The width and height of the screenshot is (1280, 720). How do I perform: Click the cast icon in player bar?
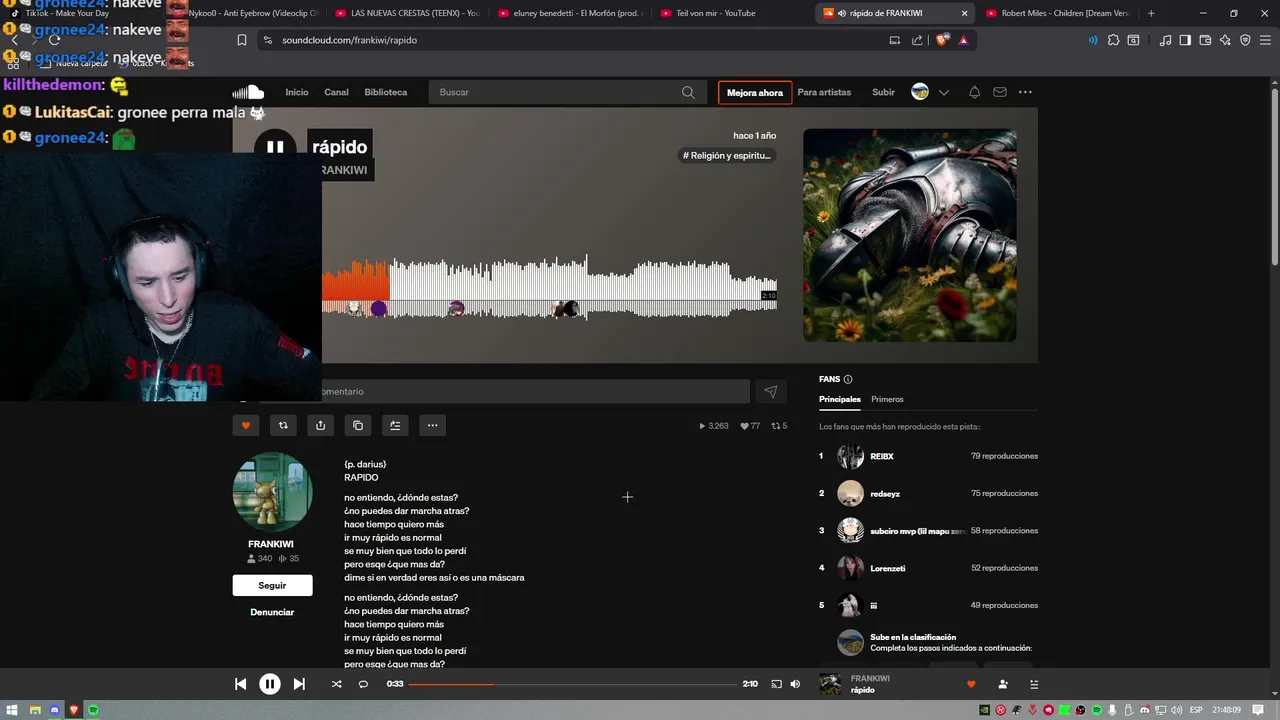point(776,684)
